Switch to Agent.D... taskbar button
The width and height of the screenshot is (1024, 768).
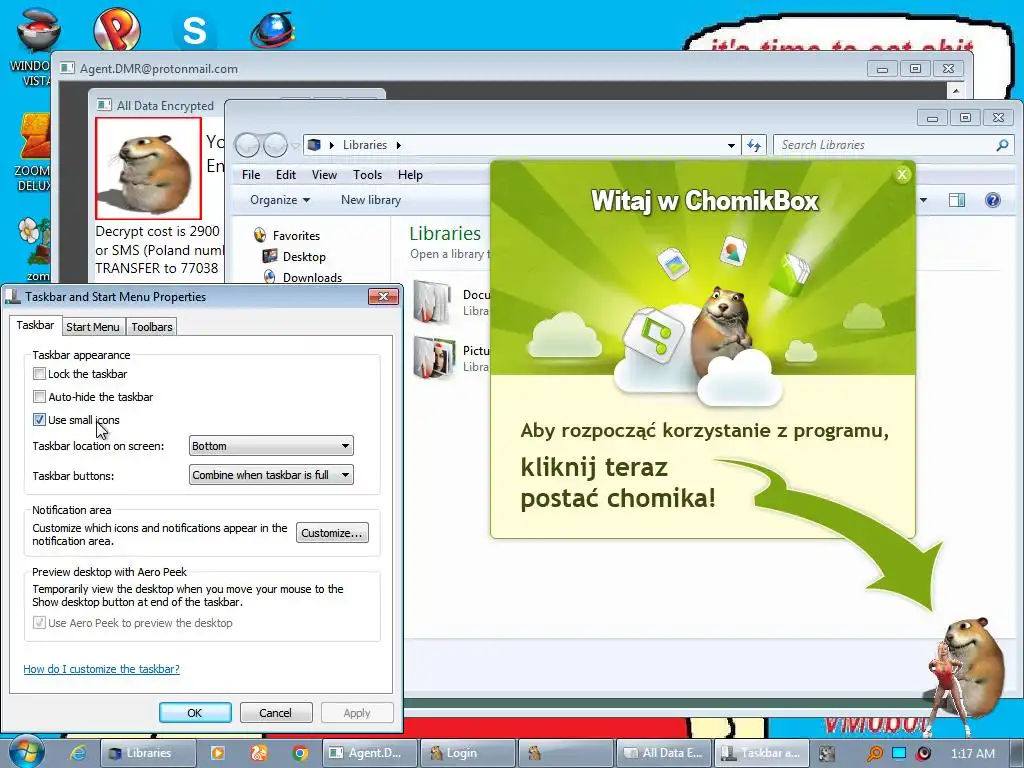[x=371, y=753]
